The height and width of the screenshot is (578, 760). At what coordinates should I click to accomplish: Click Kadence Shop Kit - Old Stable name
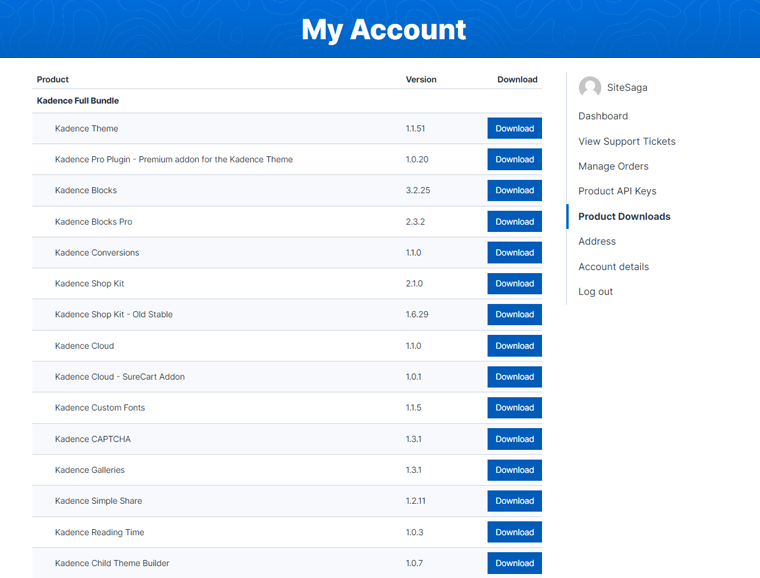113,314
